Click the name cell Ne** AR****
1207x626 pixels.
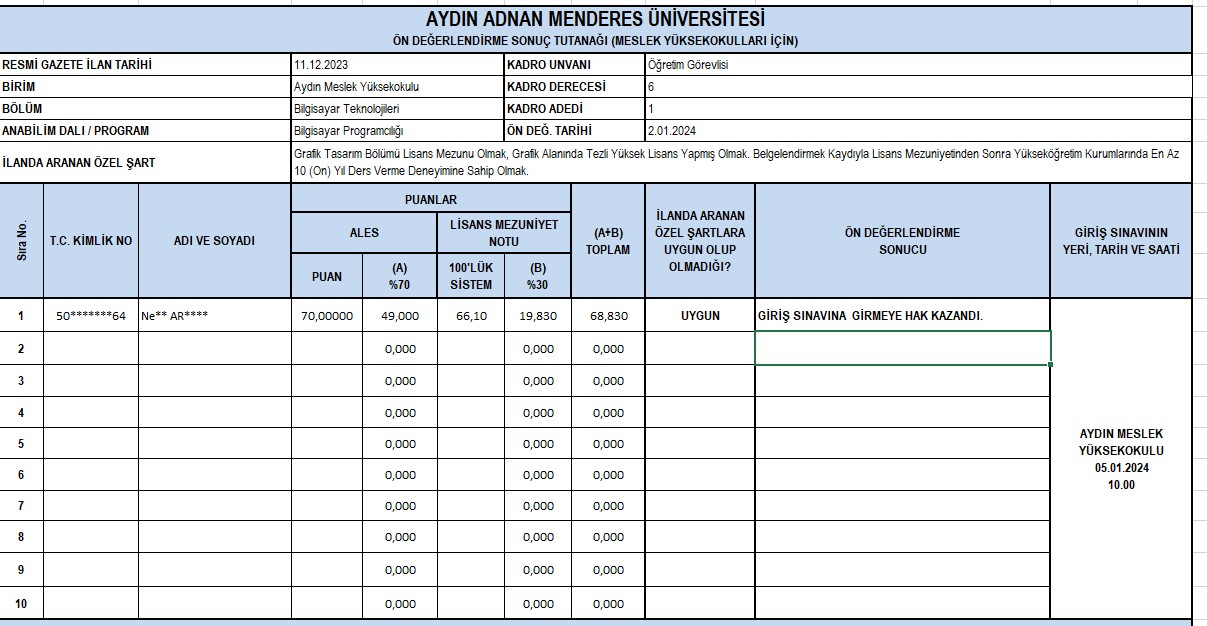pyautogui.click(x=214, y=317)
